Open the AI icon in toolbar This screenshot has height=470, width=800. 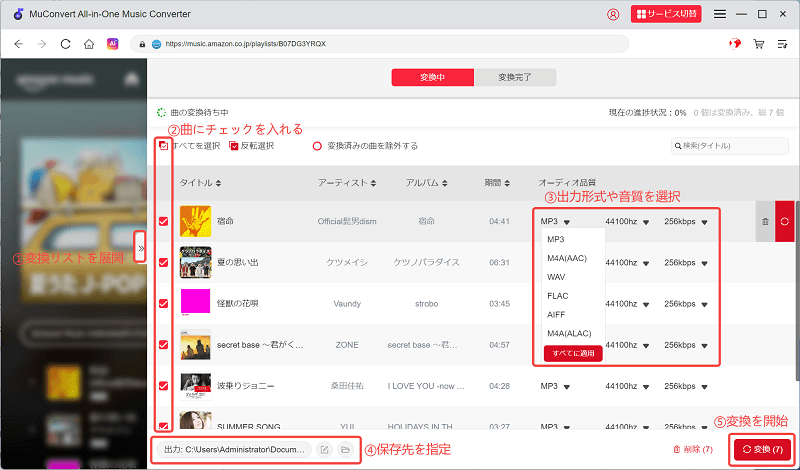tap(112, 44)
